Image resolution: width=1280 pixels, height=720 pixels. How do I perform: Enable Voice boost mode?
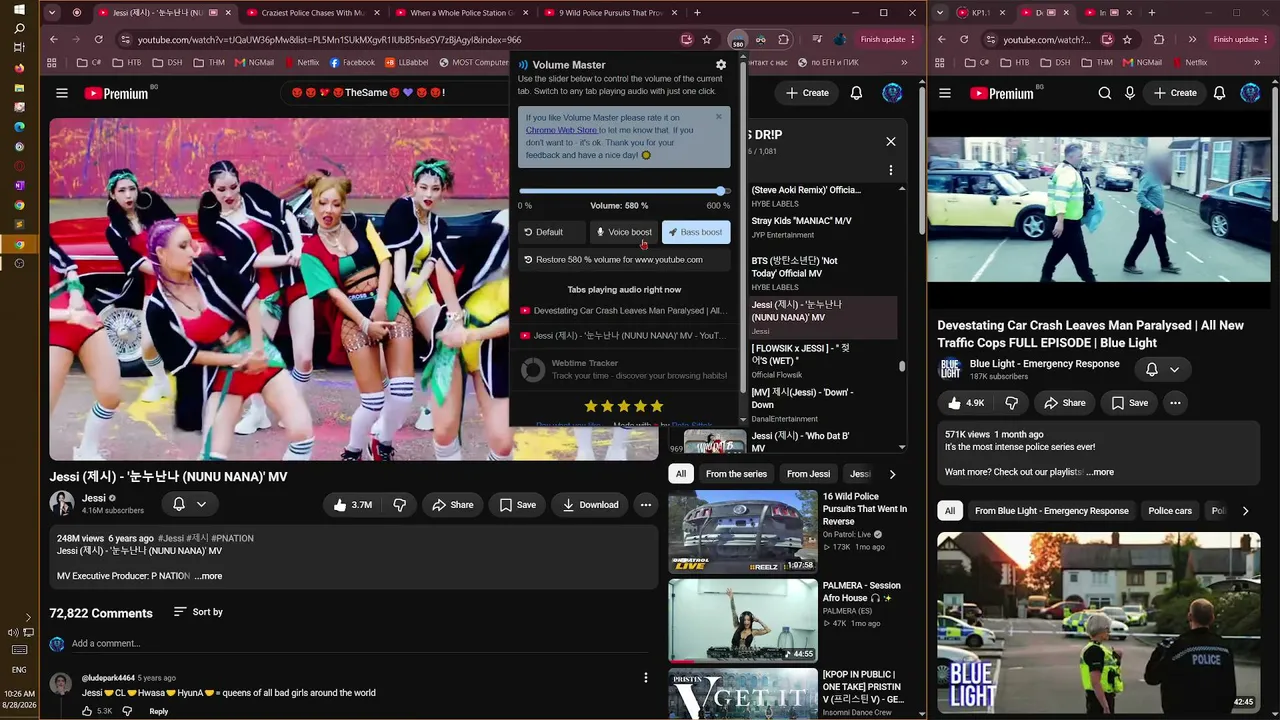coord(624,232)
